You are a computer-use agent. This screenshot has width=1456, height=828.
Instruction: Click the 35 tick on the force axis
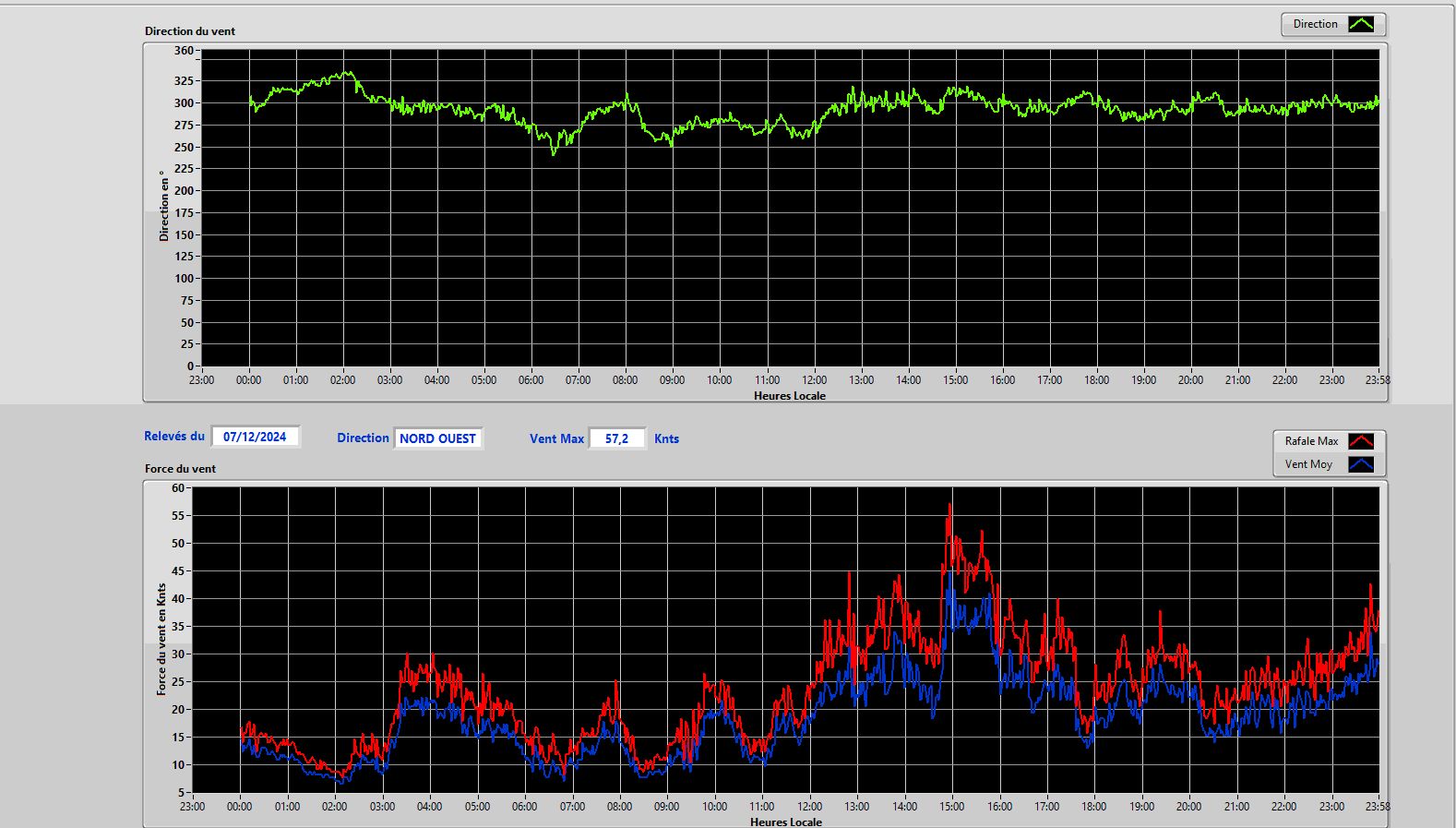coord(178,626)
